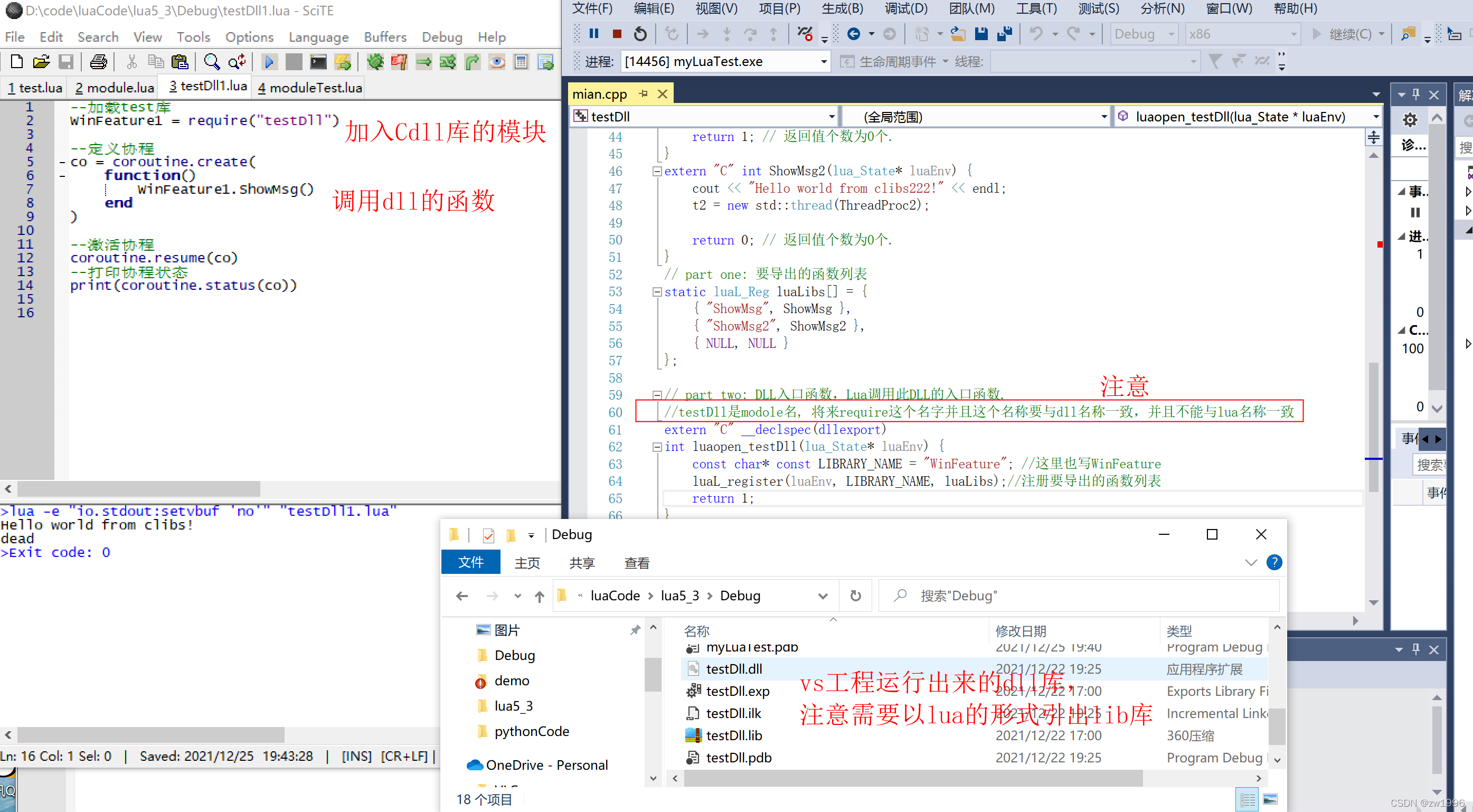Click the settings gear icon in diagnostics panel
The image size is (1473, 812).
pos(1410,119)
